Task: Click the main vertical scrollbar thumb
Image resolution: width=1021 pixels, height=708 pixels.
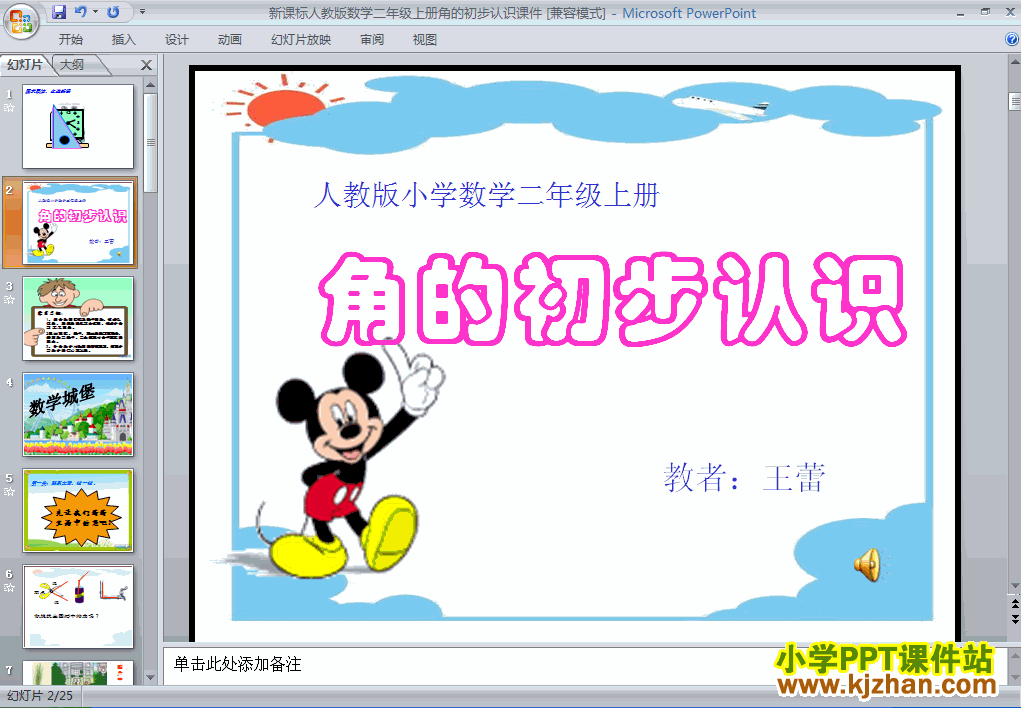Action: [x=1014, y=102]
